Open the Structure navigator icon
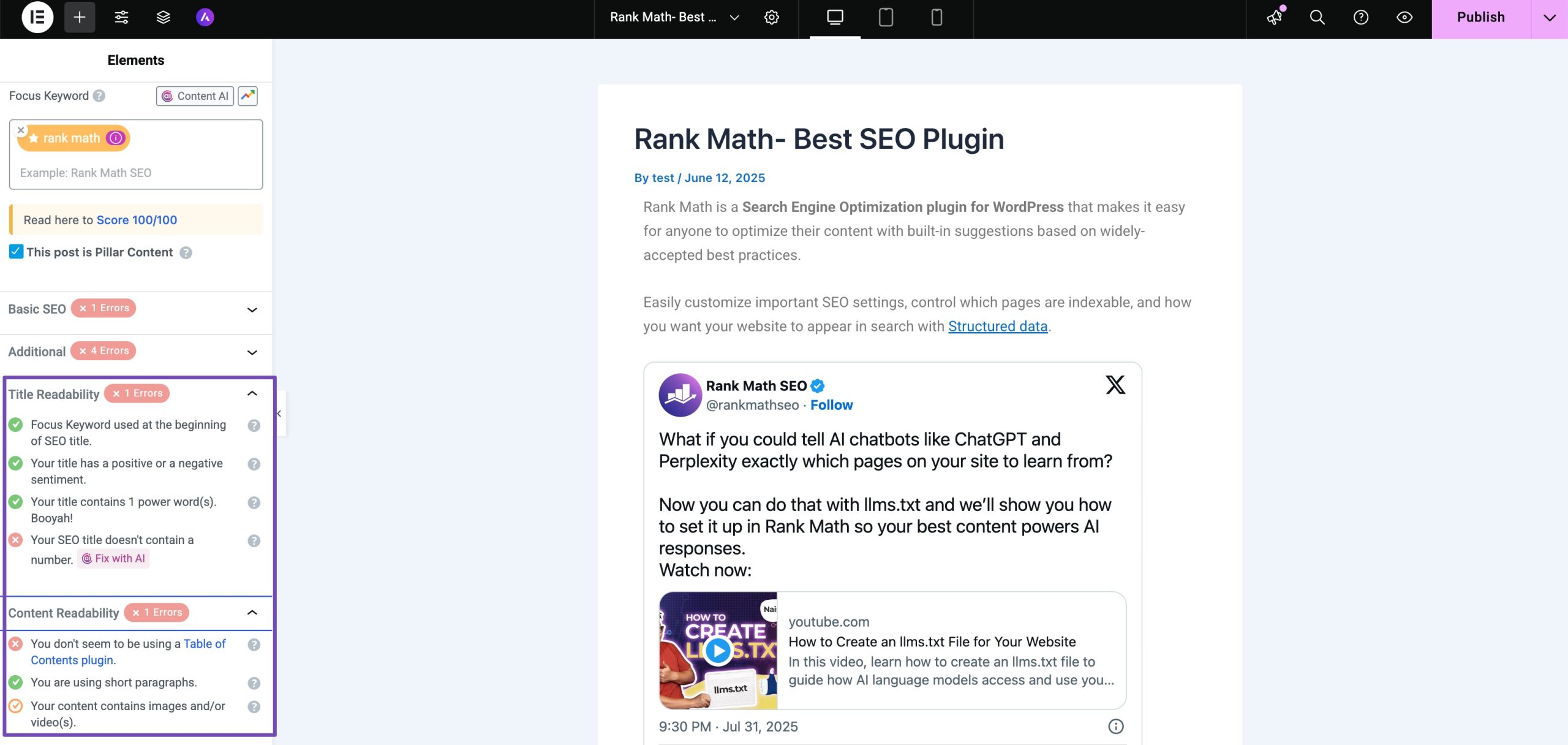 click(162, 17)
